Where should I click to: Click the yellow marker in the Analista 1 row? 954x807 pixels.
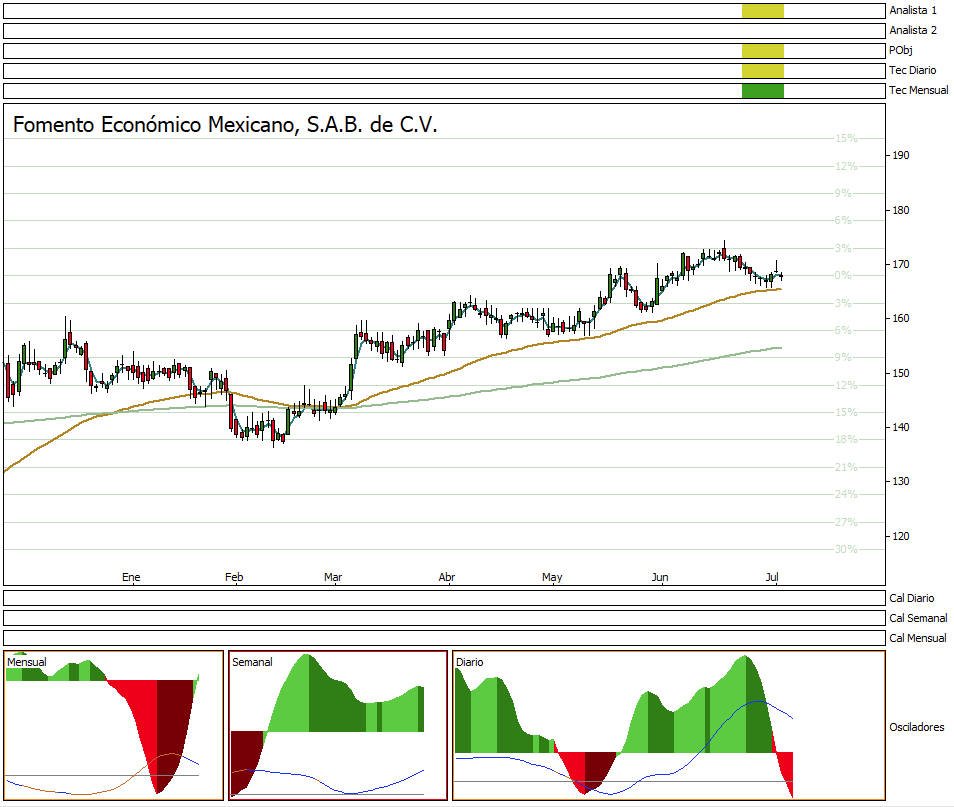tap(762, 11)
